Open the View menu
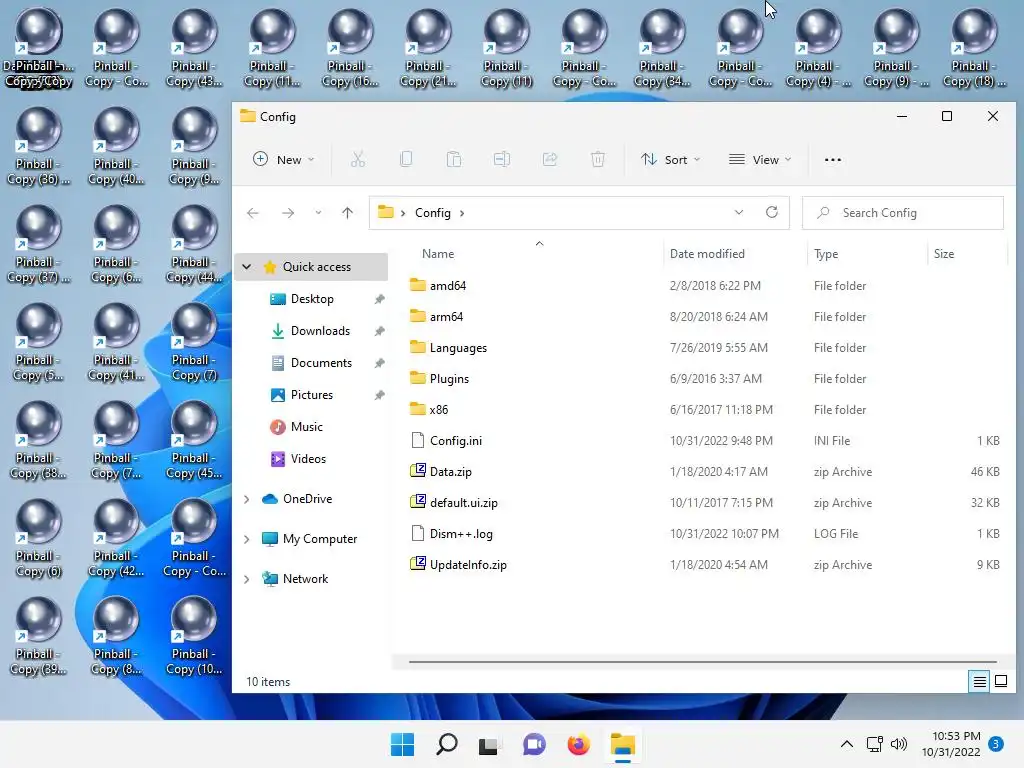This screenshot has height=768, width=1024. pyautogui.click(x=760, y=159)
